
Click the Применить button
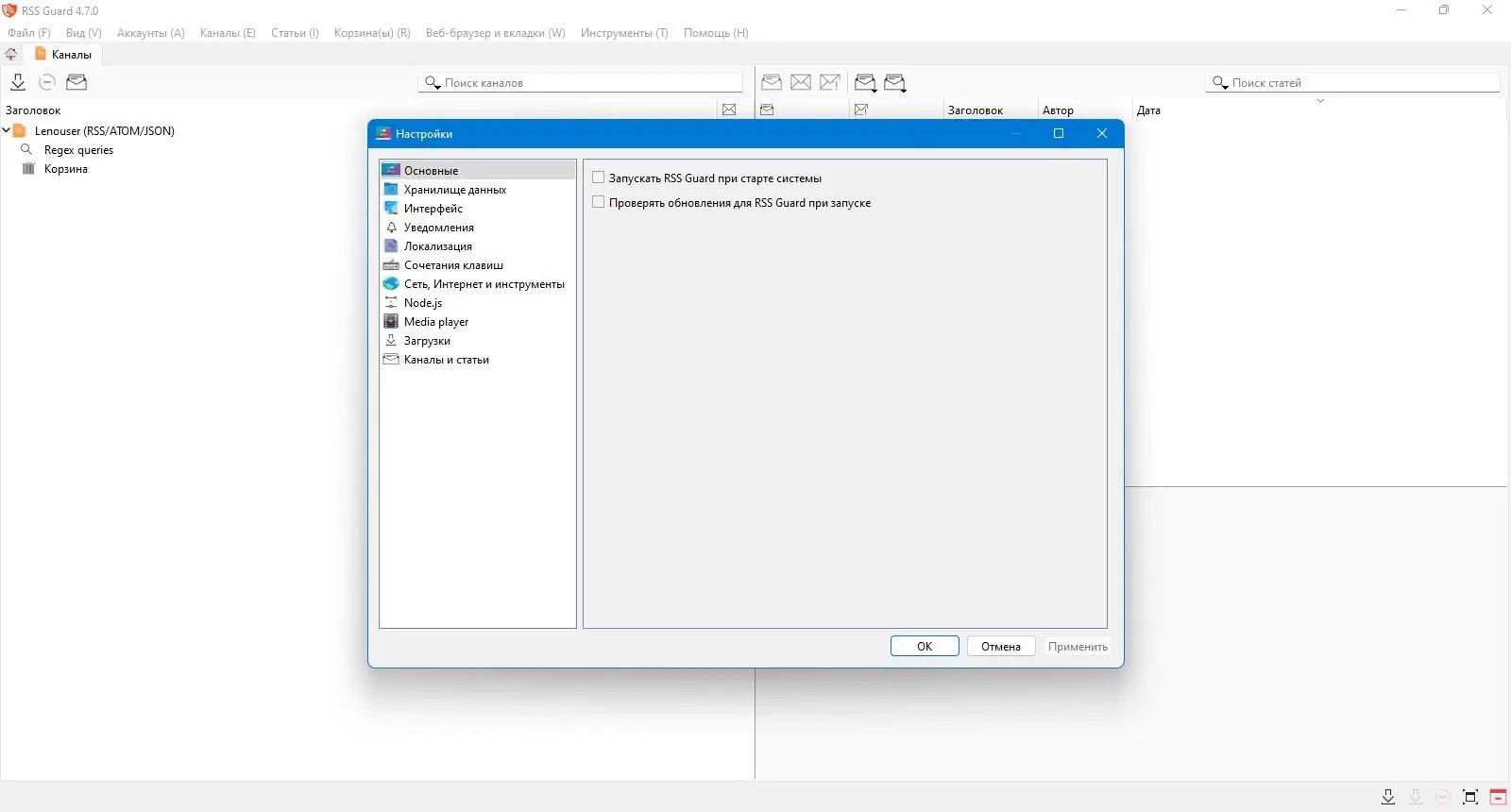(x=1078, y=646)
